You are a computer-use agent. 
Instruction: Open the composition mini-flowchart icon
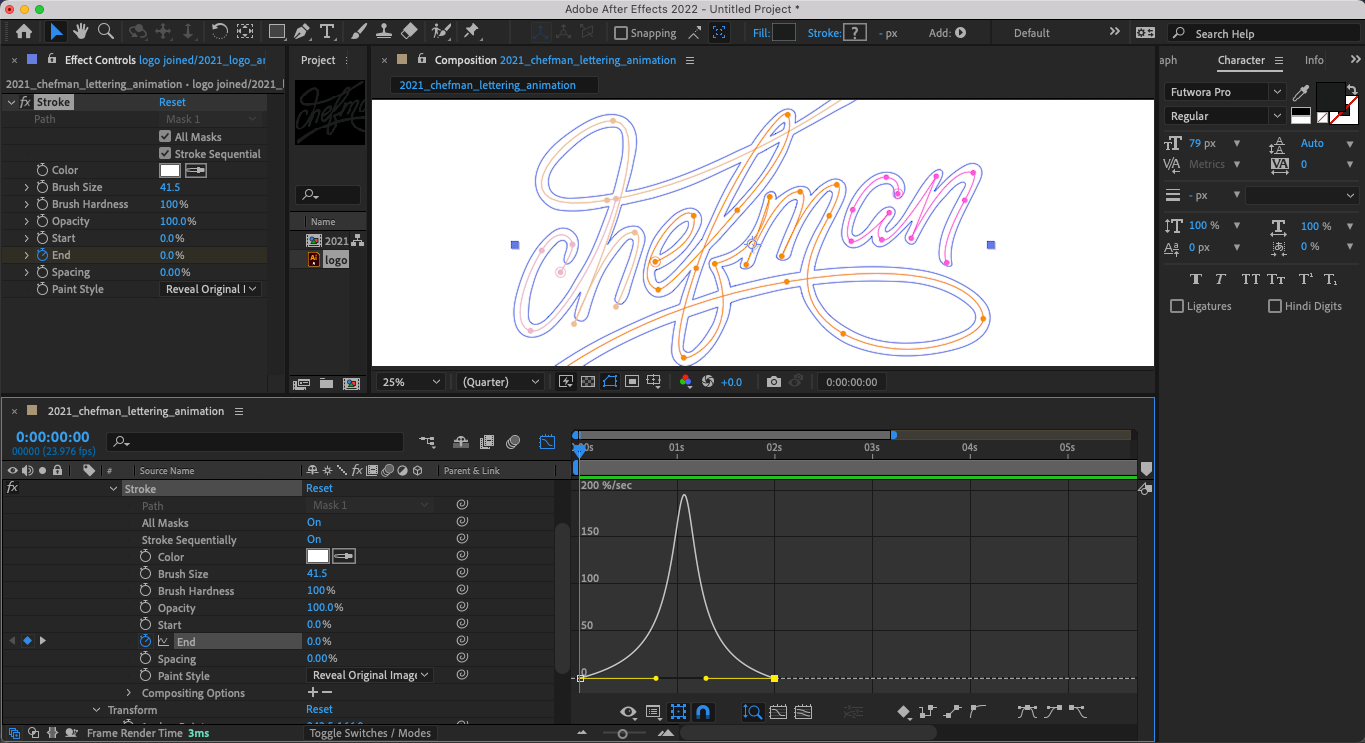point(428,442)
